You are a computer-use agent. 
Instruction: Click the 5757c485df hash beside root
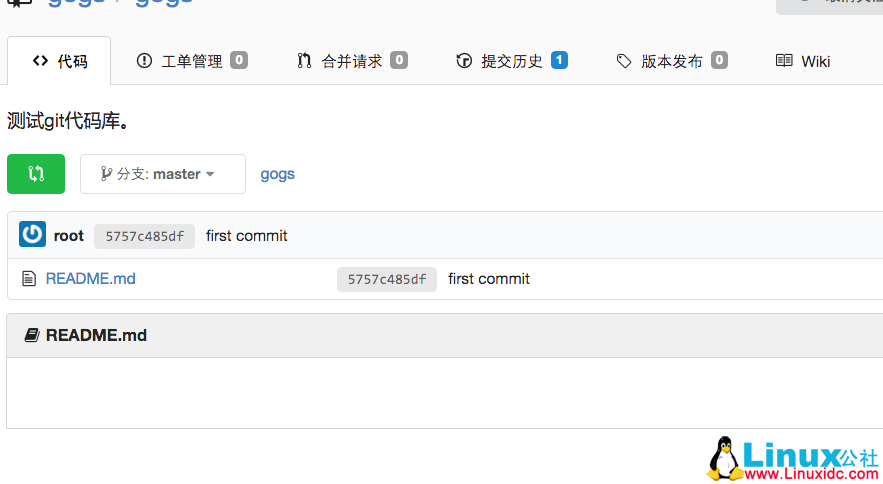point(144,236)
